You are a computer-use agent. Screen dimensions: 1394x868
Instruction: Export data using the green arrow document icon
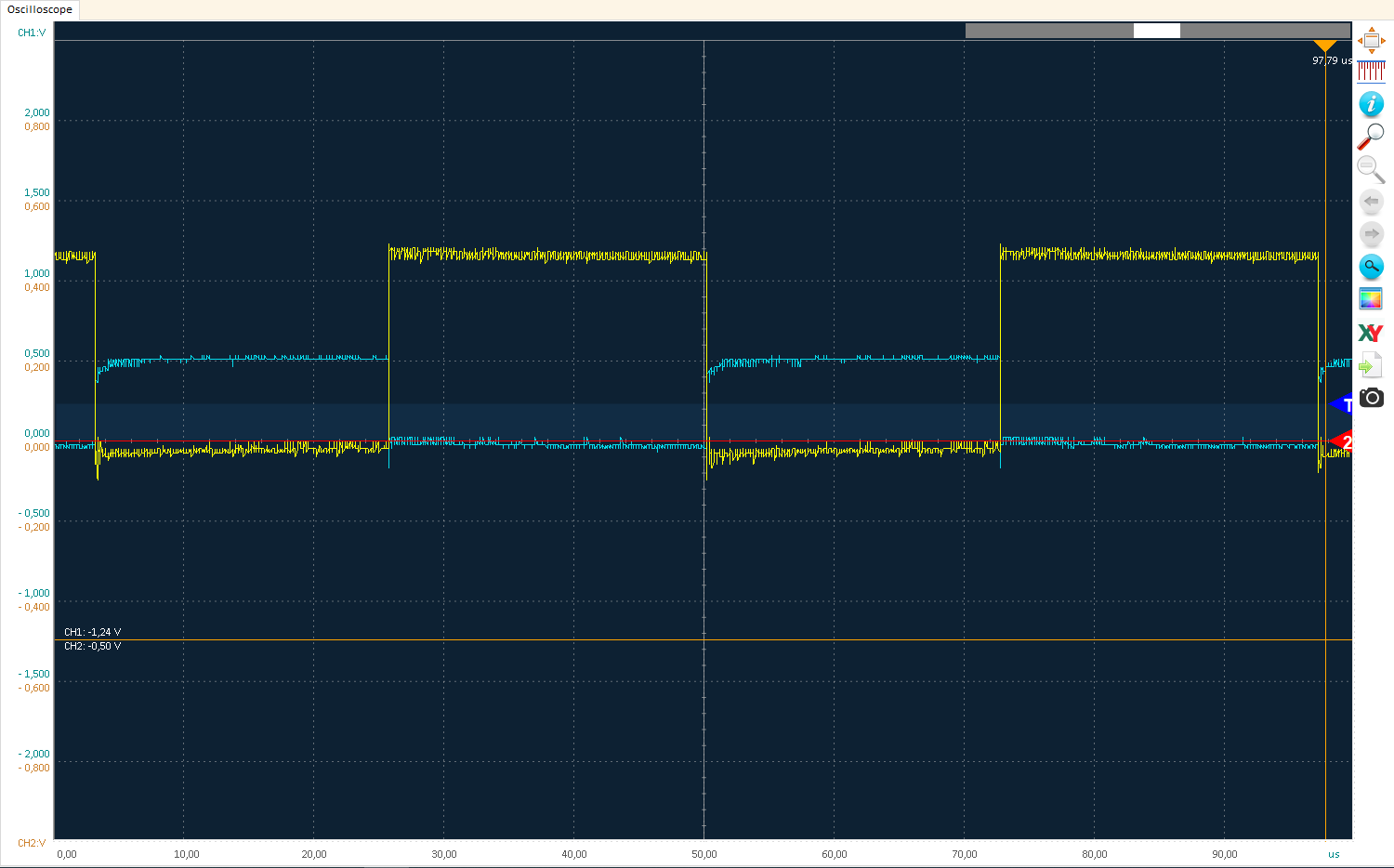1371,365
